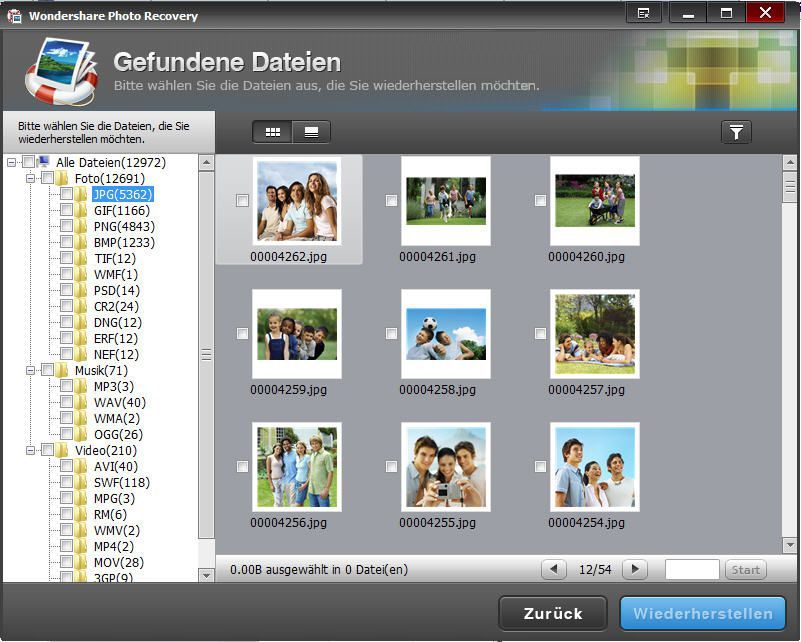Screen dimensions: 801x642
Task: Go to next page of results
Action: pos(634,568)
